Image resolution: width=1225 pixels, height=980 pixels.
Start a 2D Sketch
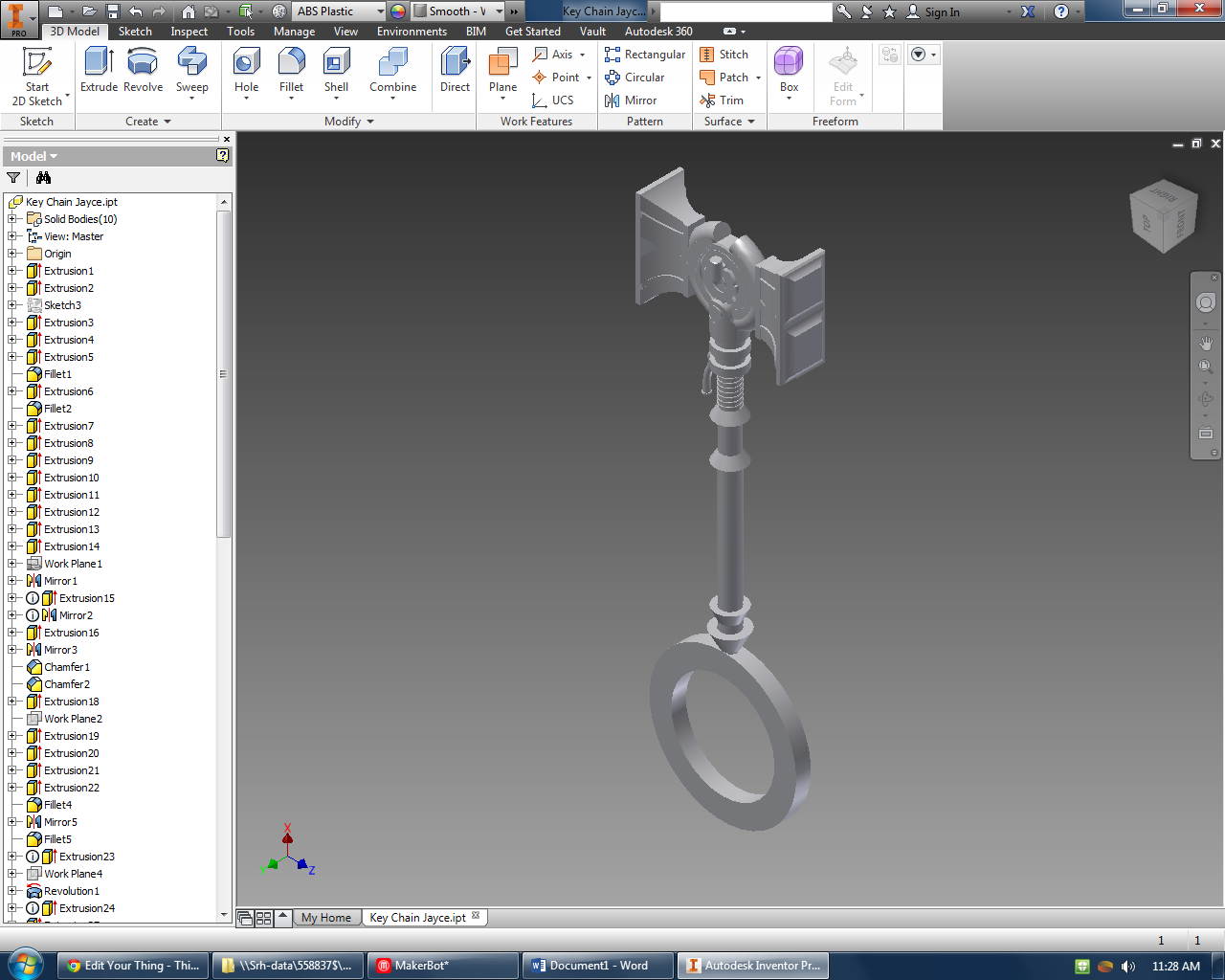tap(37, 77)
